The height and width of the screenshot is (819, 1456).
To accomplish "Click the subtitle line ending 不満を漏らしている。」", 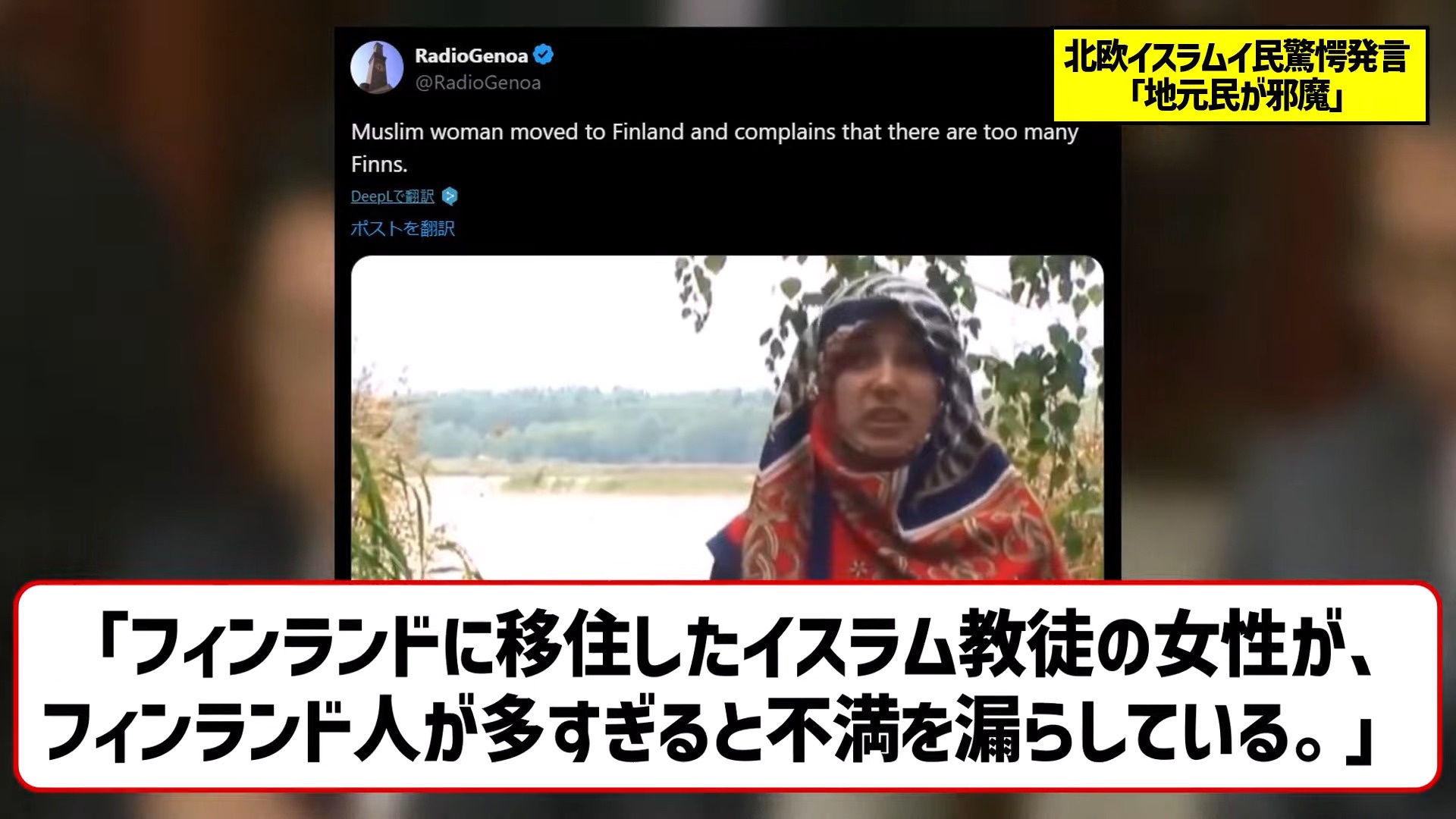I will (x=709, y=730).
